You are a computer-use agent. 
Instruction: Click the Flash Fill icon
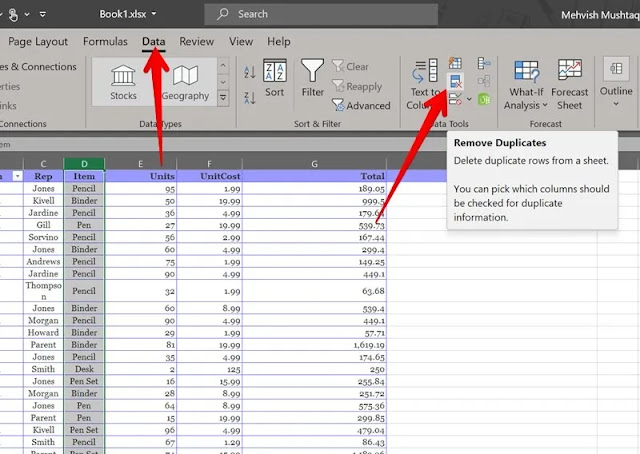pos(456,63)
